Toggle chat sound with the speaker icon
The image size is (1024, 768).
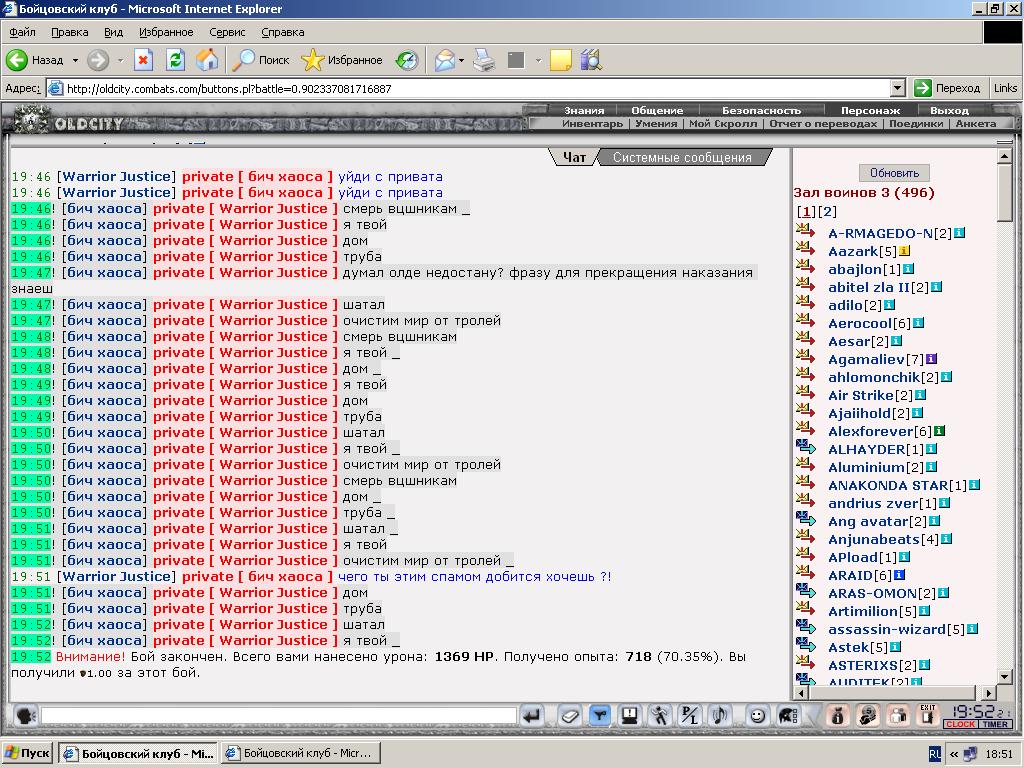pos(720,716)
